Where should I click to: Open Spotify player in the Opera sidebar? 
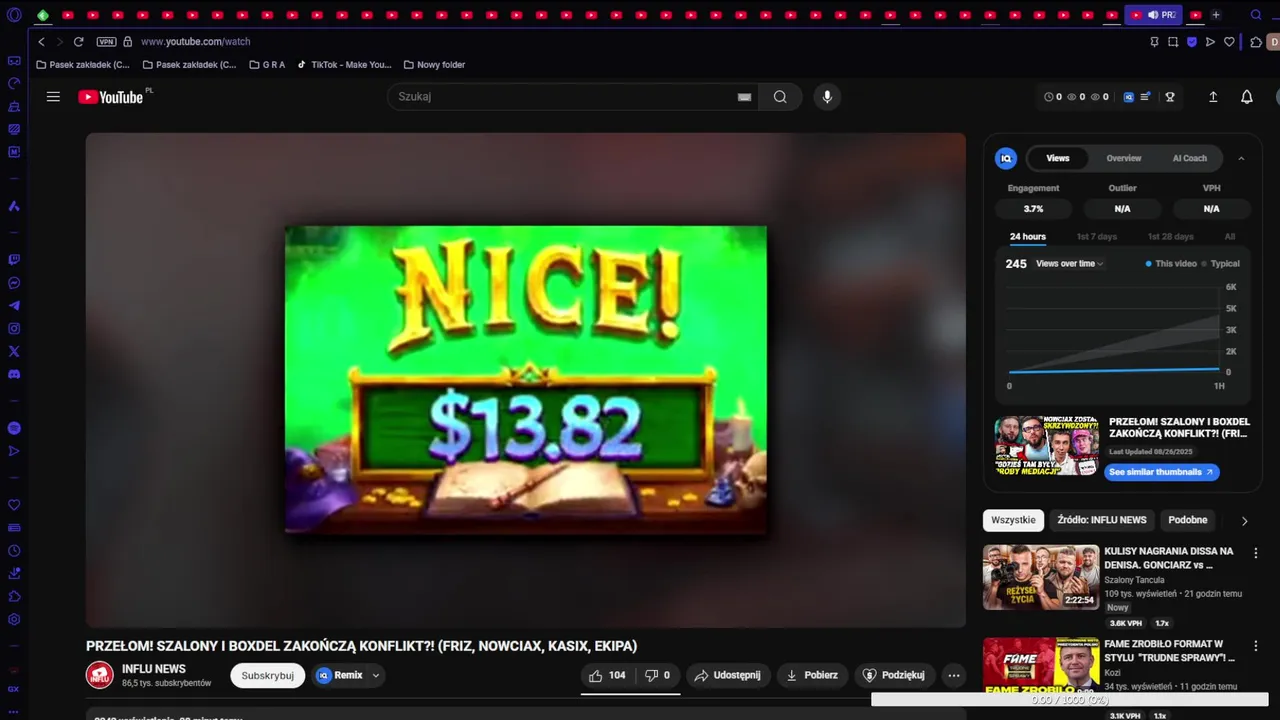pyautogui.click(x=14, y=428)
